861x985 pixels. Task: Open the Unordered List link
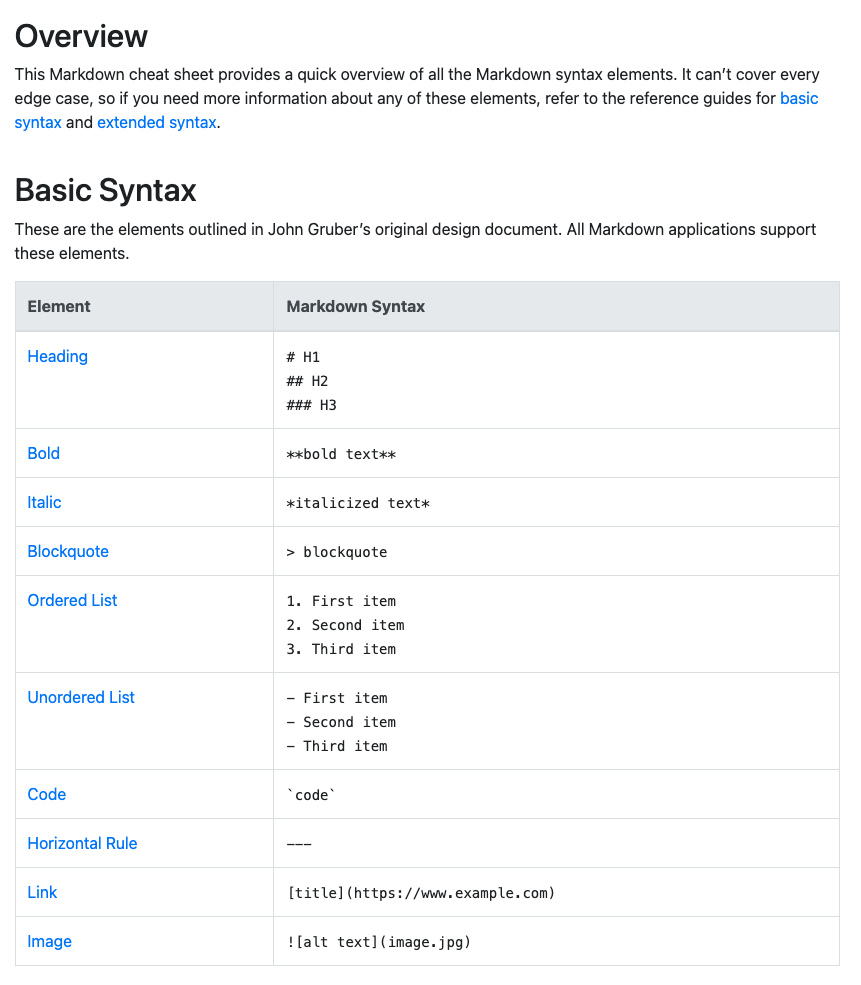pos(81,698)
